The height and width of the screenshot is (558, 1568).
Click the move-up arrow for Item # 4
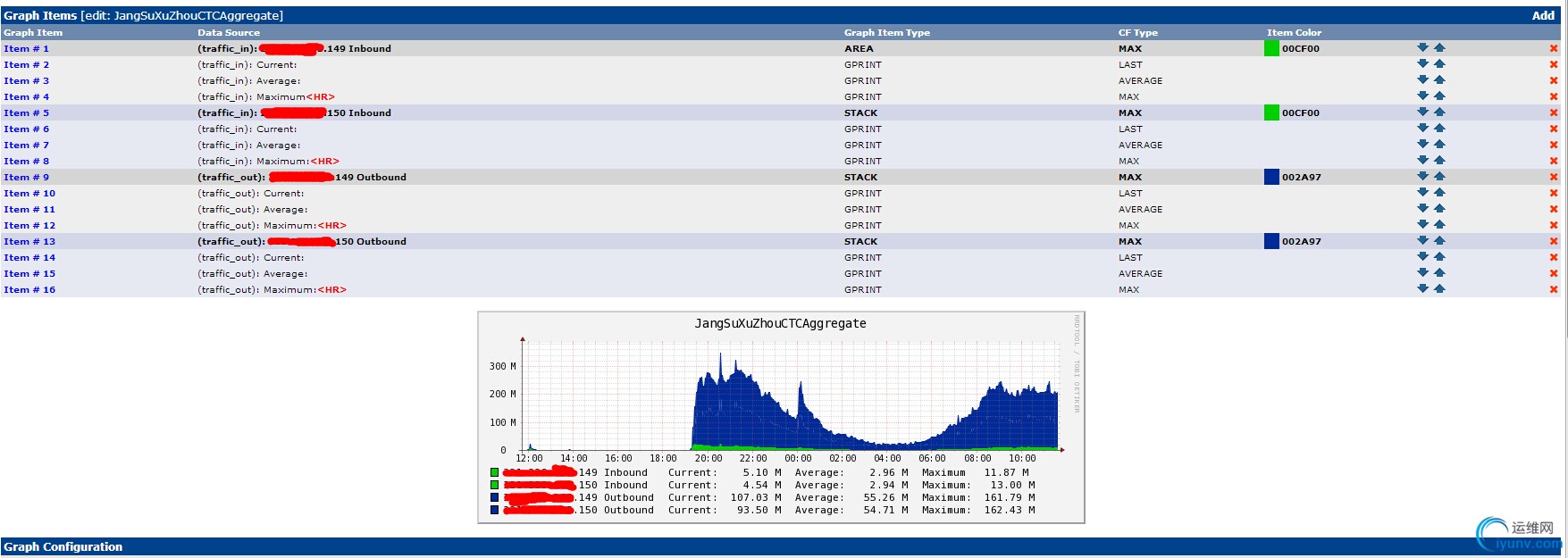[x=1439, y=96]
